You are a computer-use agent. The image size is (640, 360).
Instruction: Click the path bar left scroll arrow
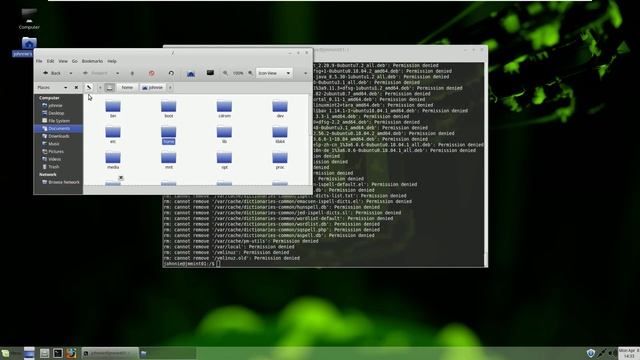(x=100, y=87)
